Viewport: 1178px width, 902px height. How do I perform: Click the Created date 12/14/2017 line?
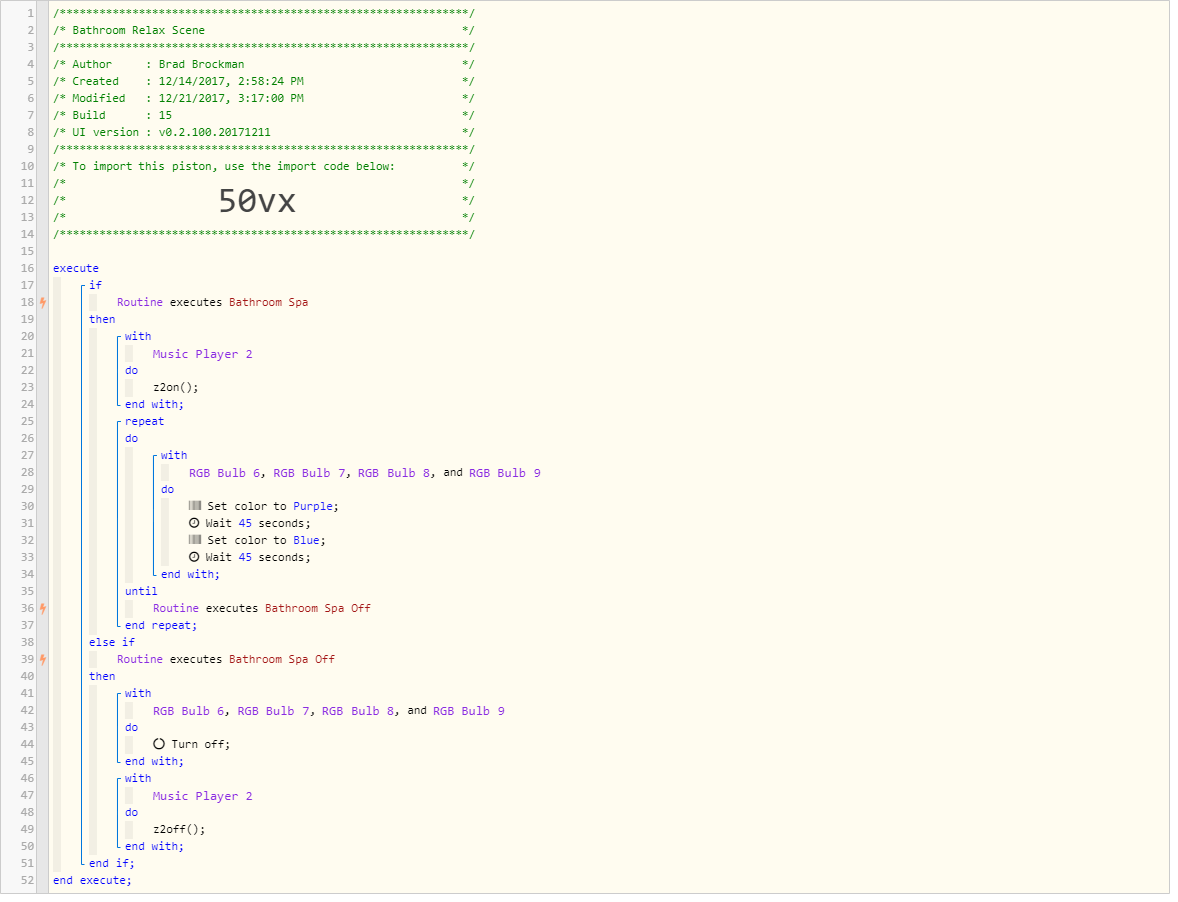pyautogui.click(x=231, y=81)
